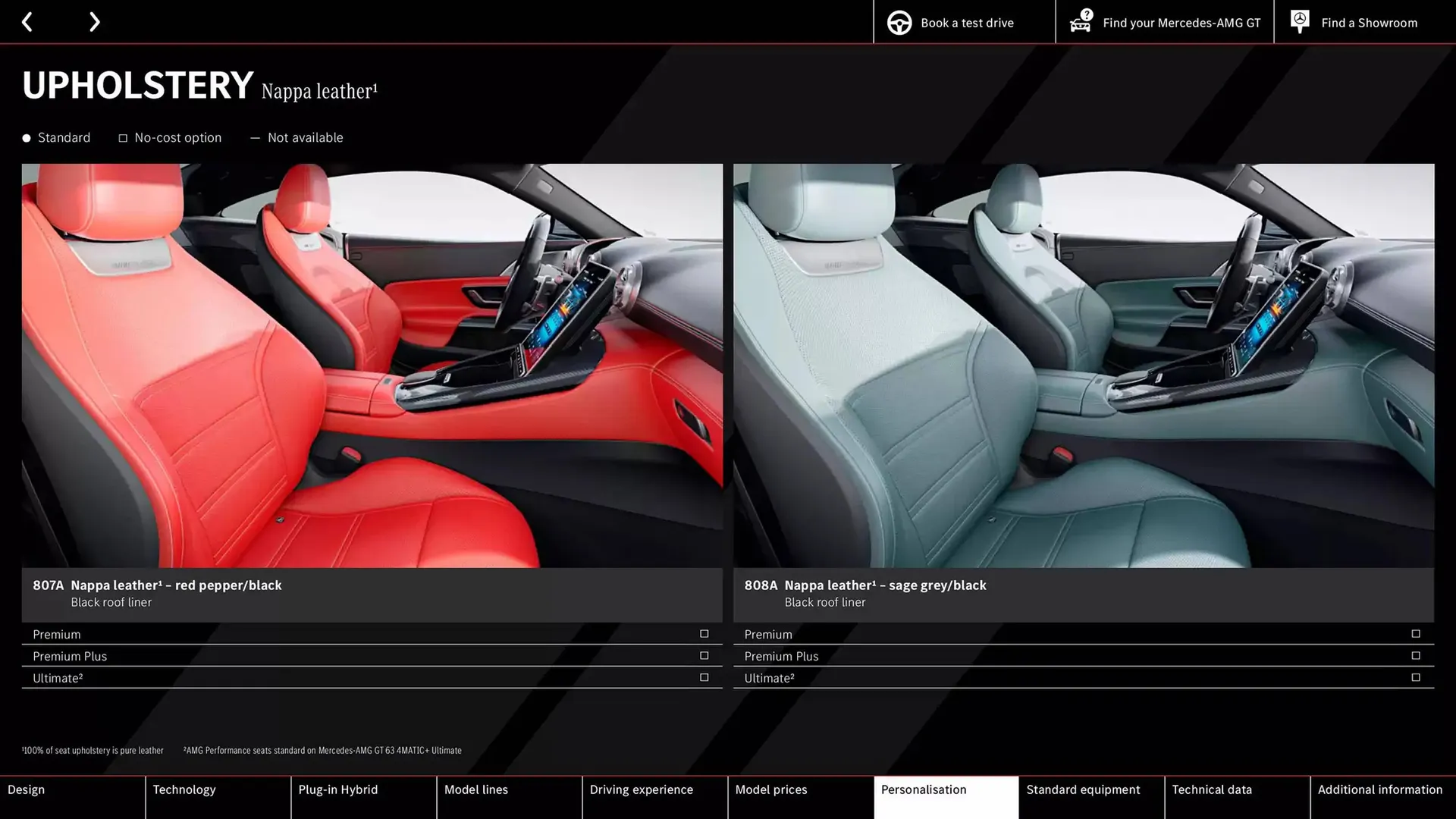Click the UPHOLSTERY heading
1456x819 pixels.
(137, 85)
